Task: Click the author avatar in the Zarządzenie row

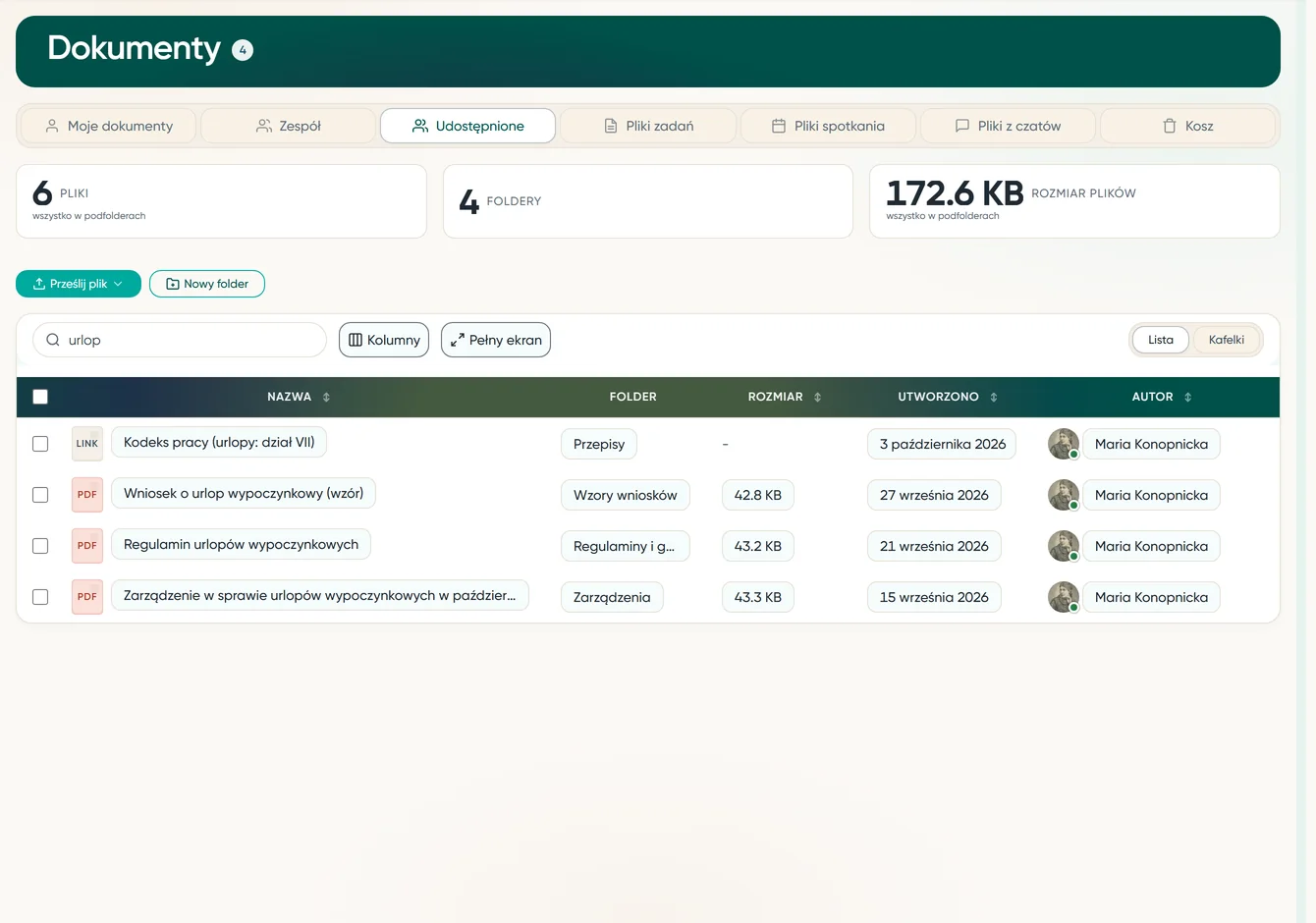Action: (x=1064, y=597)
